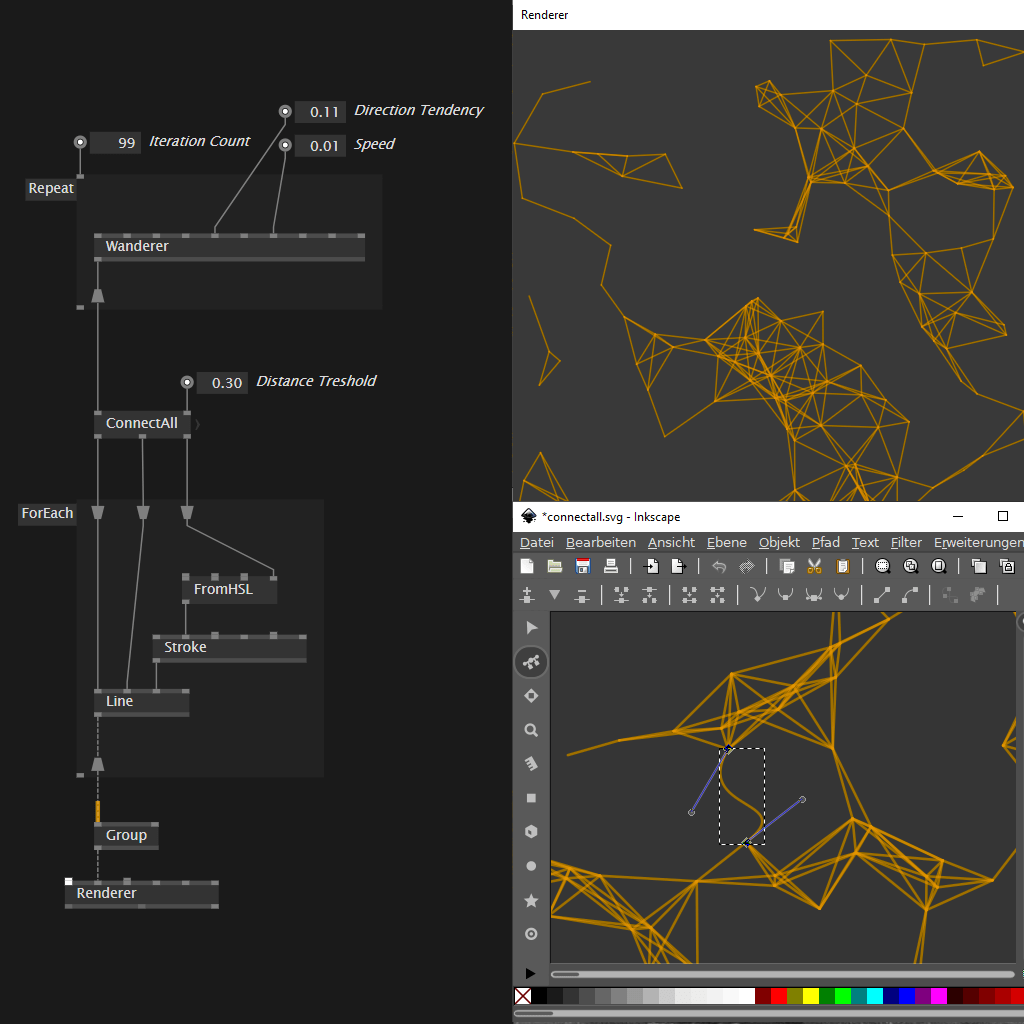The width and height of the screenshot is (1024, 1024).
Task: Open the Pfad menu
Action: (x=825, y=542)
